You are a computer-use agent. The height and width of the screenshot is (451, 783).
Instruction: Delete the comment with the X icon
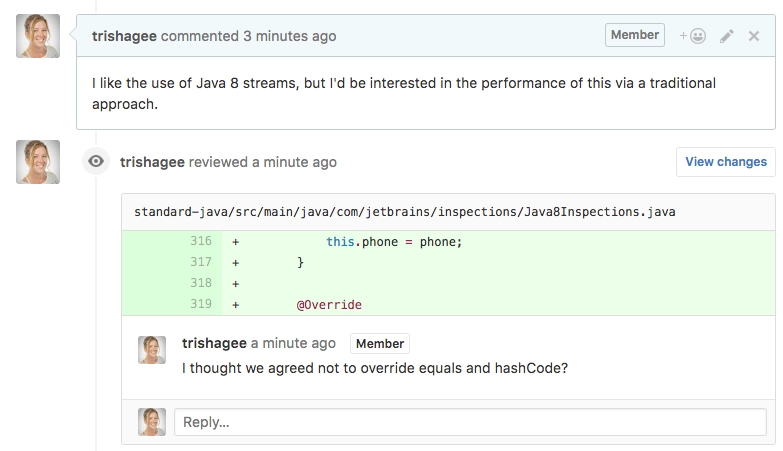754,36
